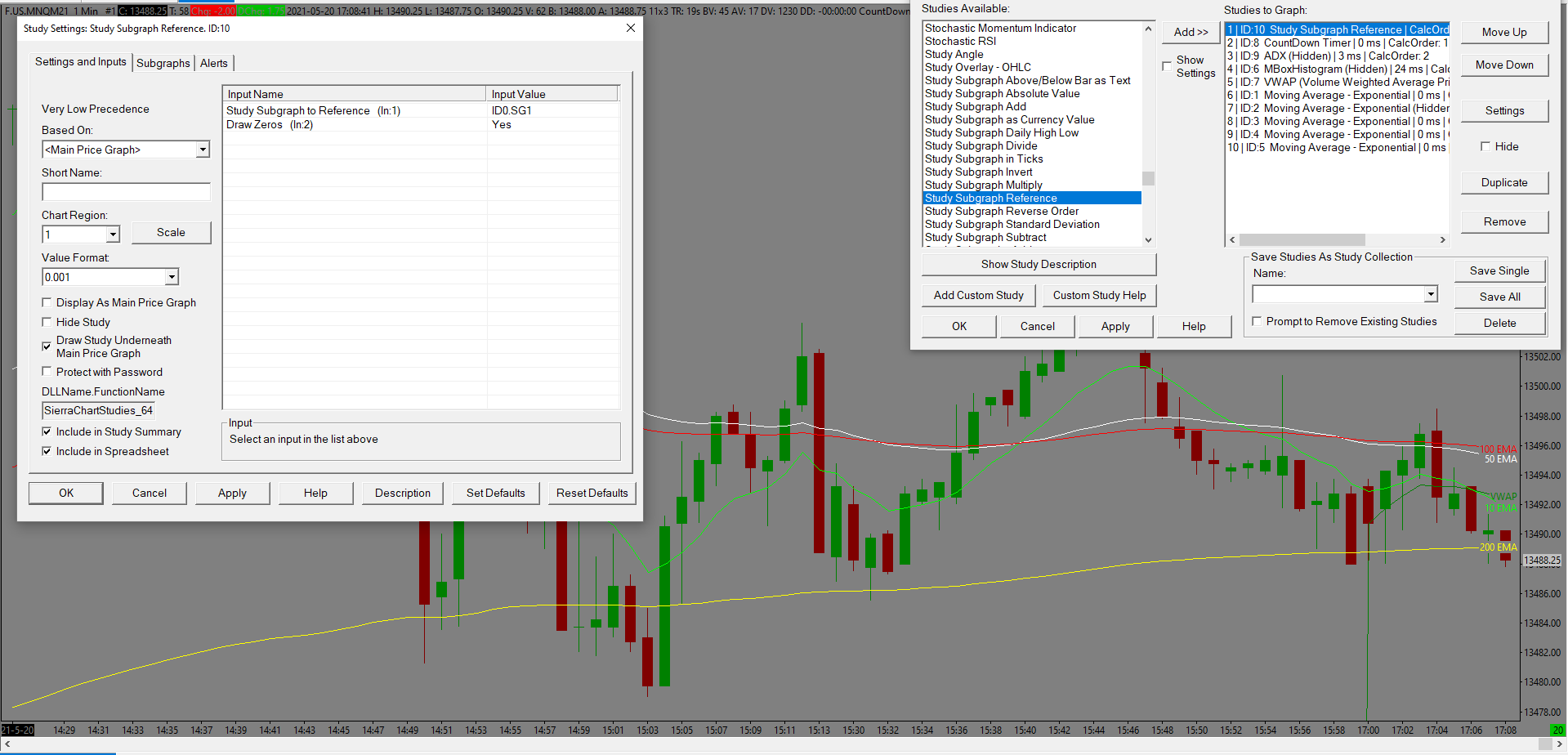
Task: Click Apply in Study Settings dialog
Action: point(232,493)
